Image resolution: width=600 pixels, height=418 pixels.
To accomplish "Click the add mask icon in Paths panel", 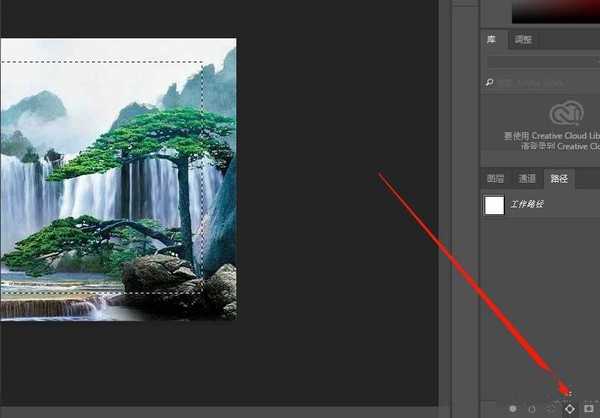I will pyautogui.click(x=589, y=408).
